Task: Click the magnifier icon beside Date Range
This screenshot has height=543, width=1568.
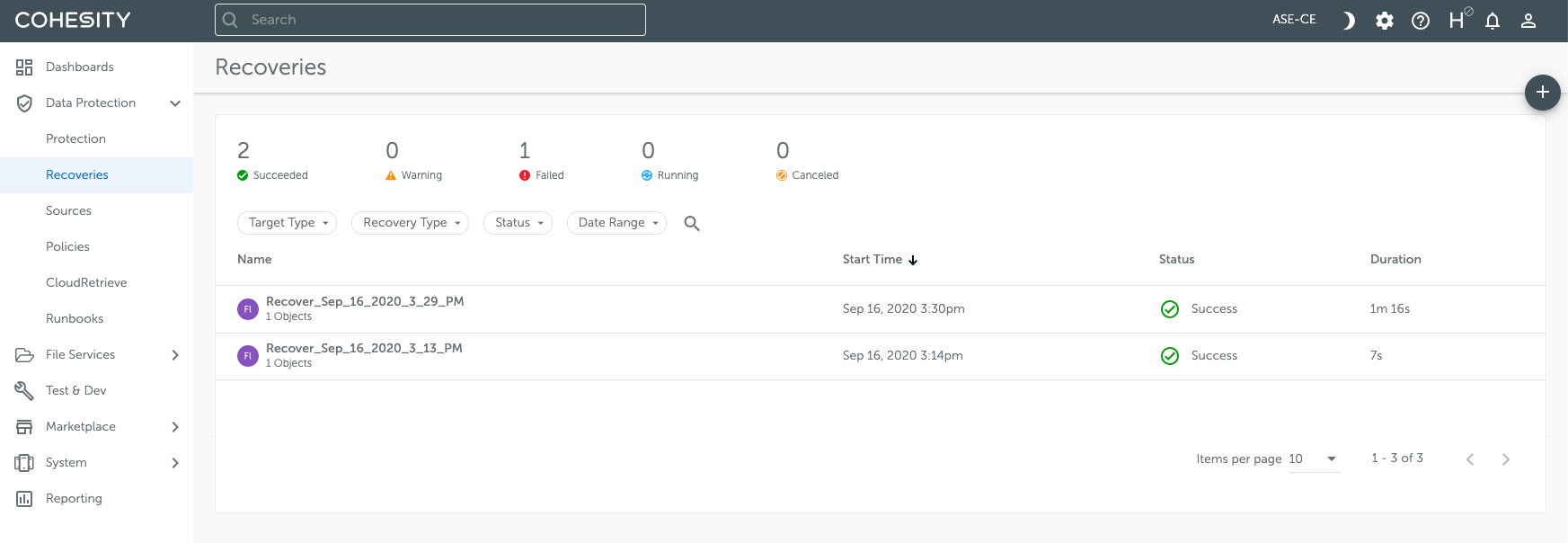Action: coord(691,223)
